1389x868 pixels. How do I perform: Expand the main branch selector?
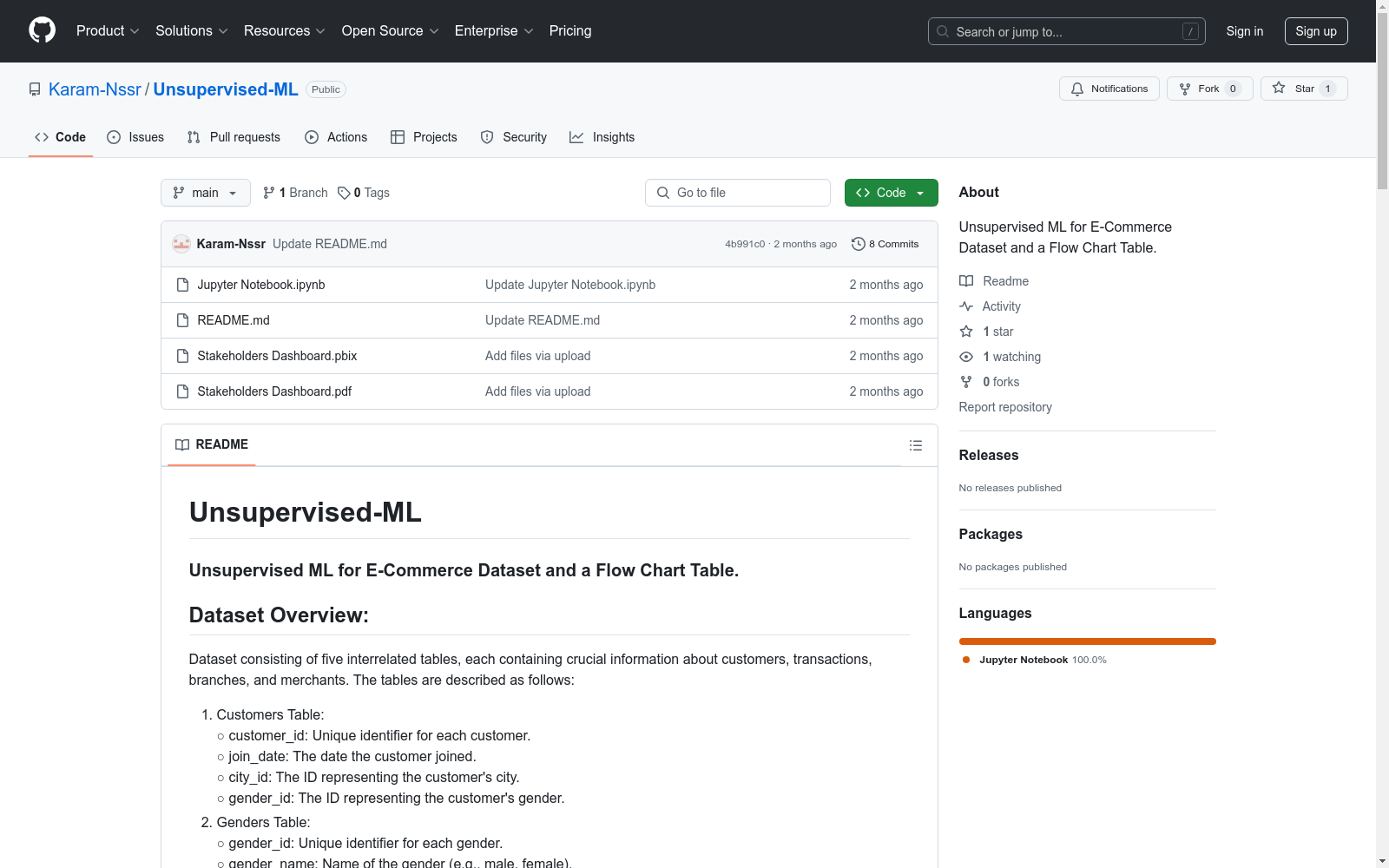pyautogui.click(x=205, y=193)
